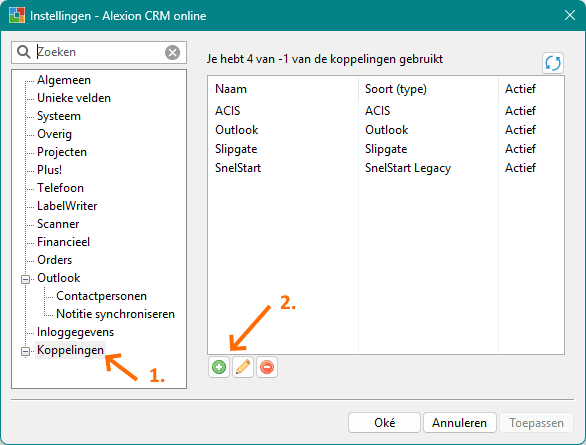Click the Actief column header
This screenshot has width=586, height=445.
(x=520, y=89)
